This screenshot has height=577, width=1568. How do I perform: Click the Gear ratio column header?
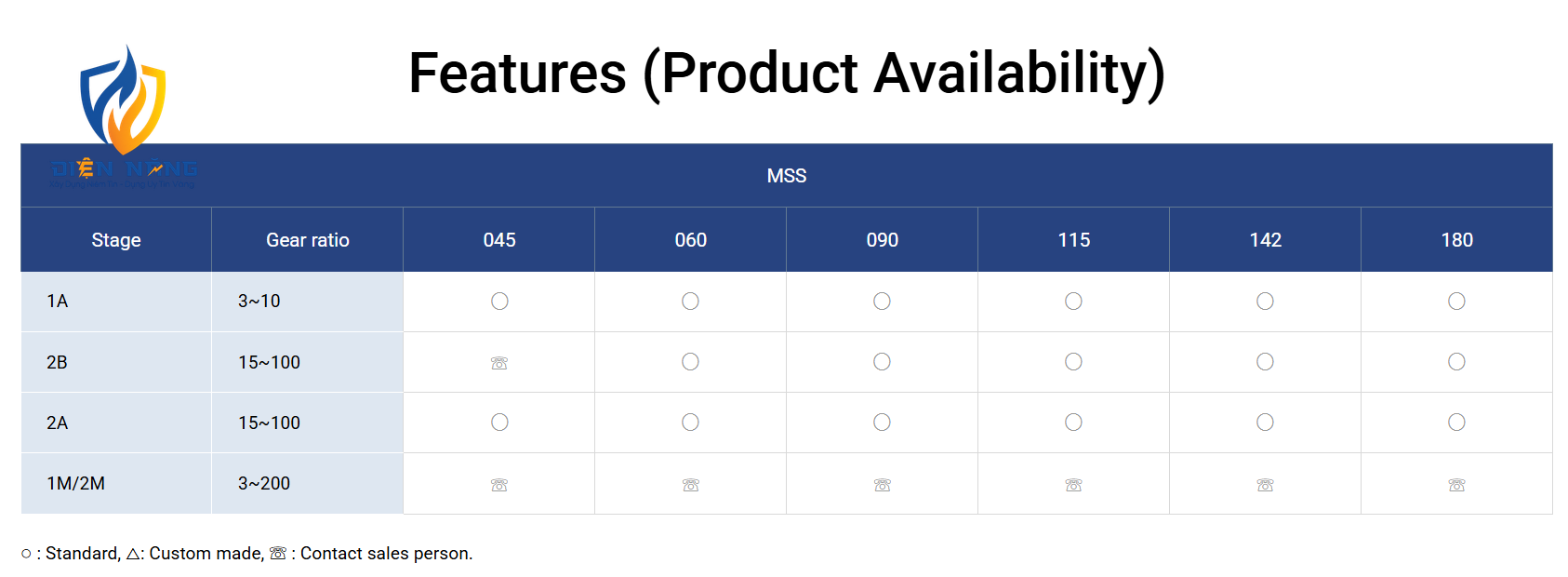308,239
